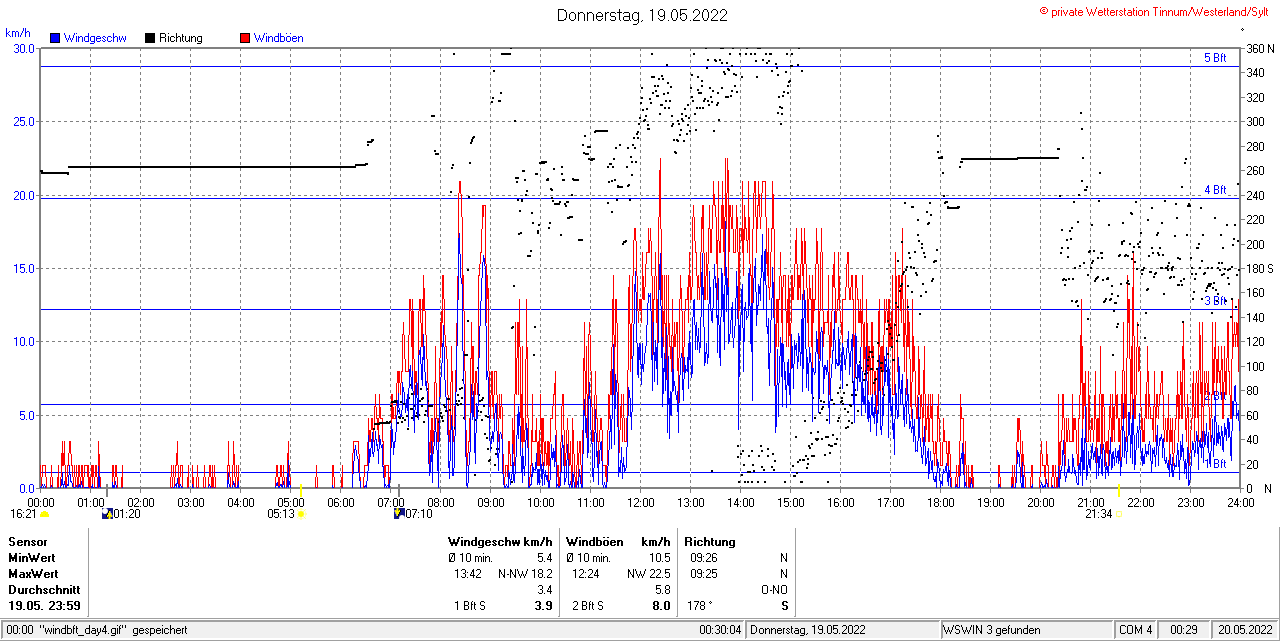Click the 5 Bft line label

(x=1214, y=58)
